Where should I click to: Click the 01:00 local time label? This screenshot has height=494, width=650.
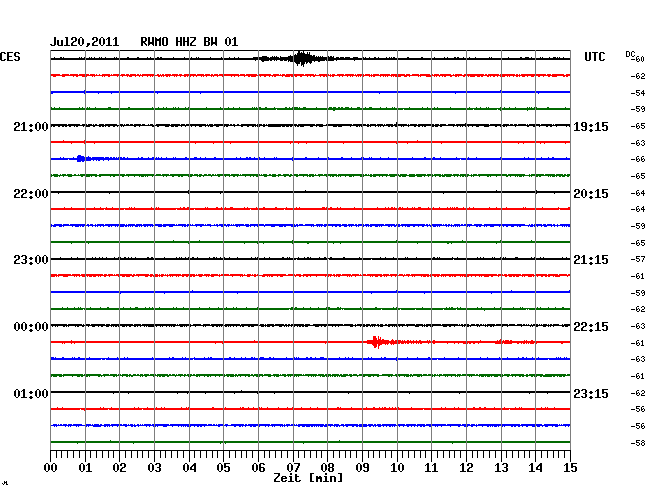point(31,393)
